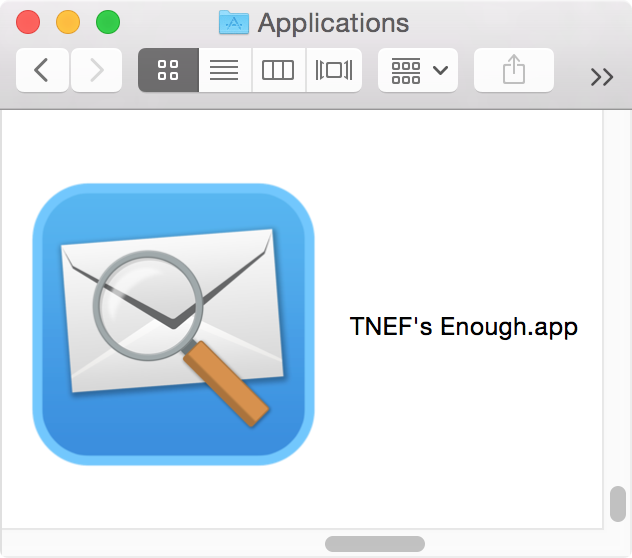Go forward with the right chevron button

pyautogui.click(x=96, y=70)
